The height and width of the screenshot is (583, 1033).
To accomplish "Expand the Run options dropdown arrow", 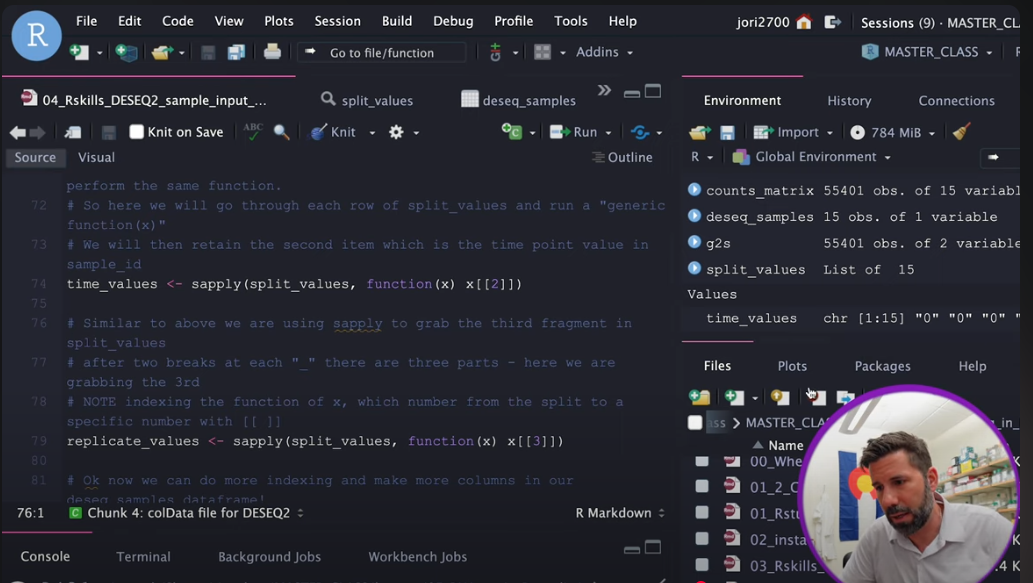I will click(x=608, y=133).
